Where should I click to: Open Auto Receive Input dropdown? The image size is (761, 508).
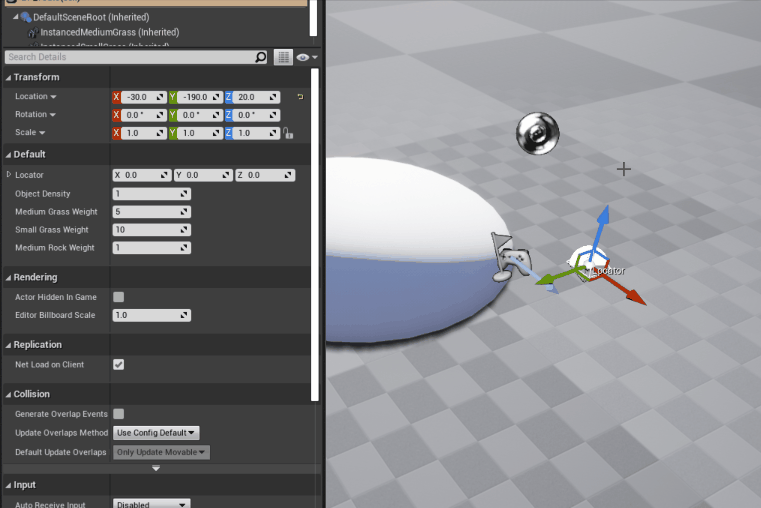(151, 504)
